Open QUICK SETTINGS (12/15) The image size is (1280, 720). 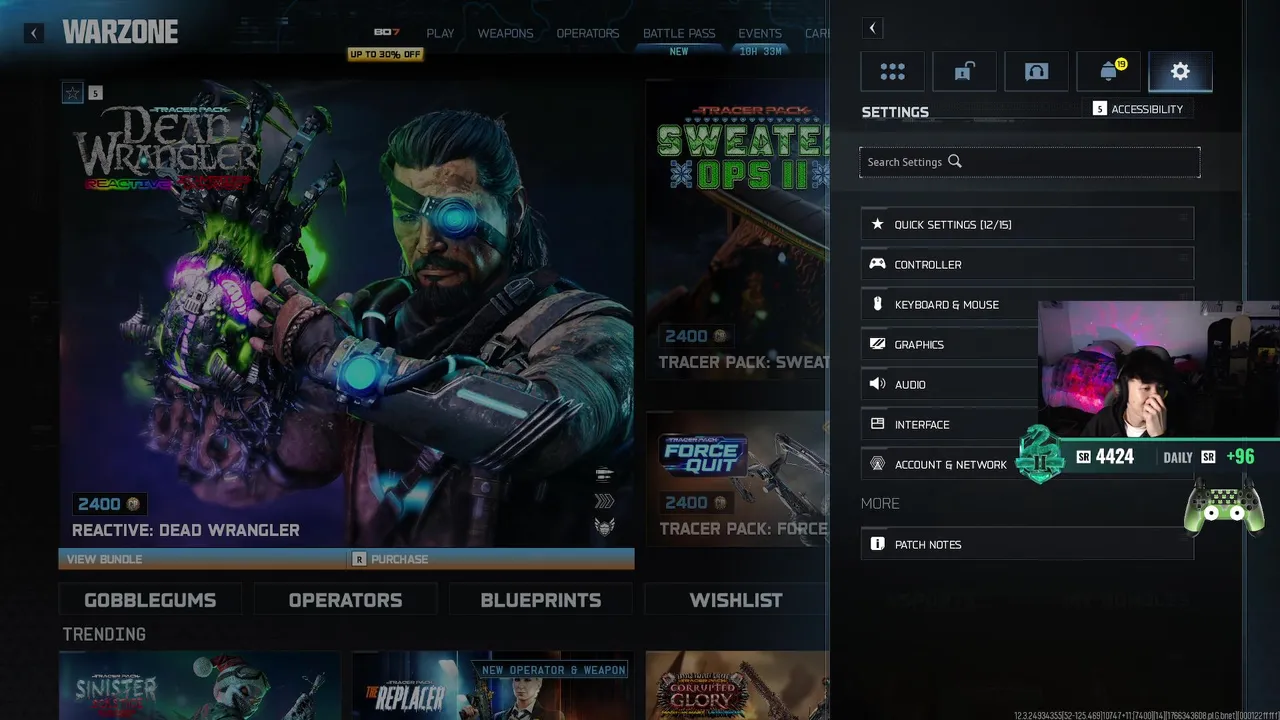pos(1027,224)
